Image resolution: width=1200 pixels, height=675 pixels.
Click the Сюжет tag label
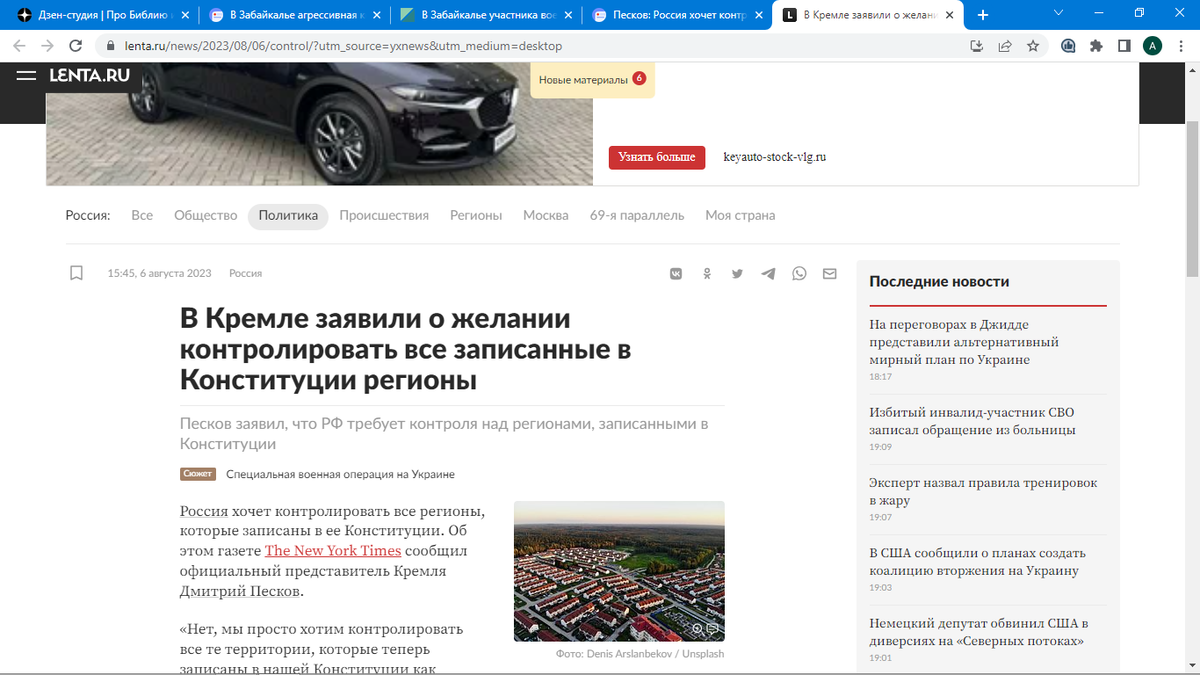click(x=198, y=474)
